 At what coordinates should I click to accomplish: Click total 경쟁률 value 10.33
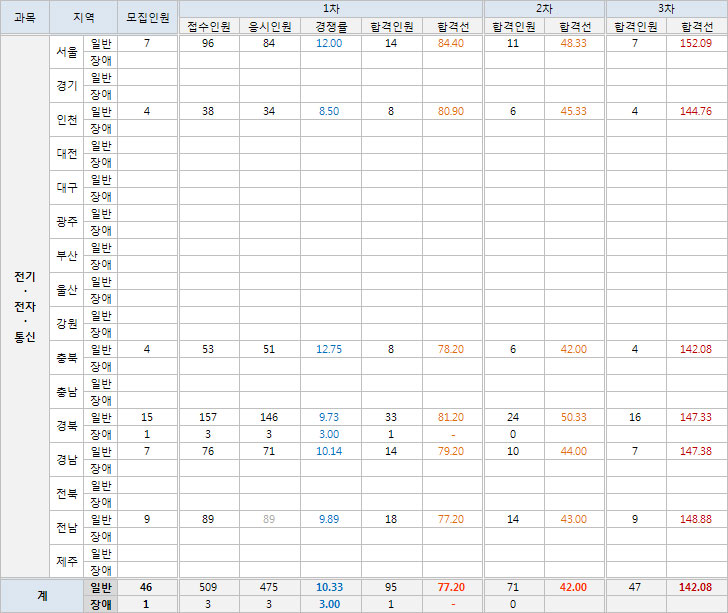pyautogui.click(x=329, y=587)
